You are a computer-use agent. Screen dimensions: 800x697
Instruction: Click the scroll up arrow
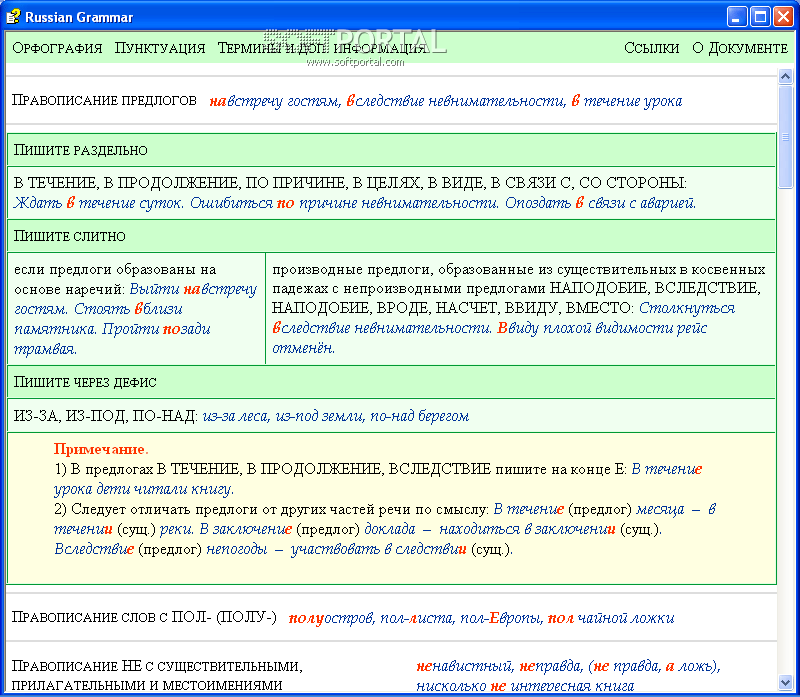[785, 77]
